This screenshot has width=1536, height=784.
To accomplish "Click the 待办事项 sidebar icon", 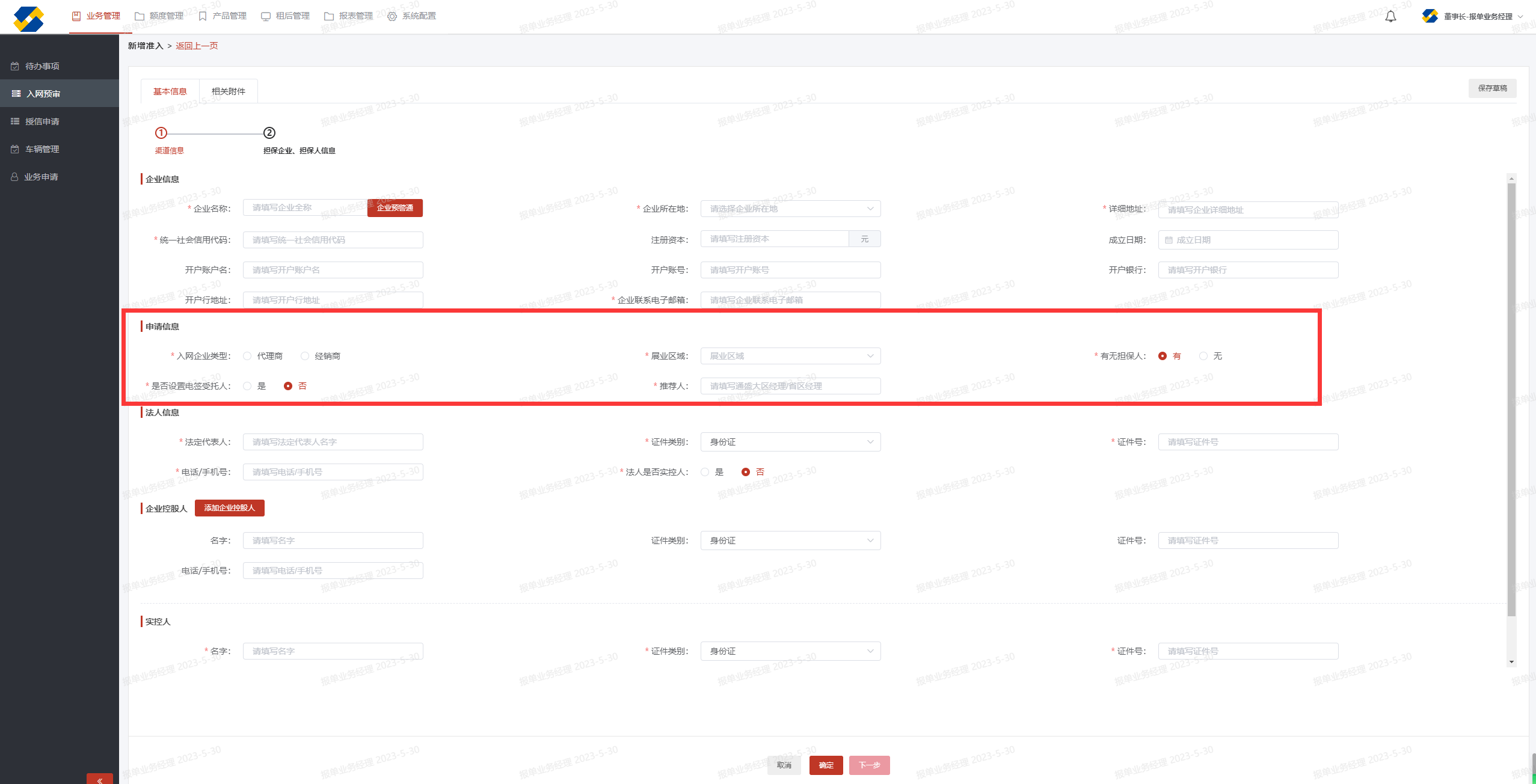I will [x=15, y=66].
